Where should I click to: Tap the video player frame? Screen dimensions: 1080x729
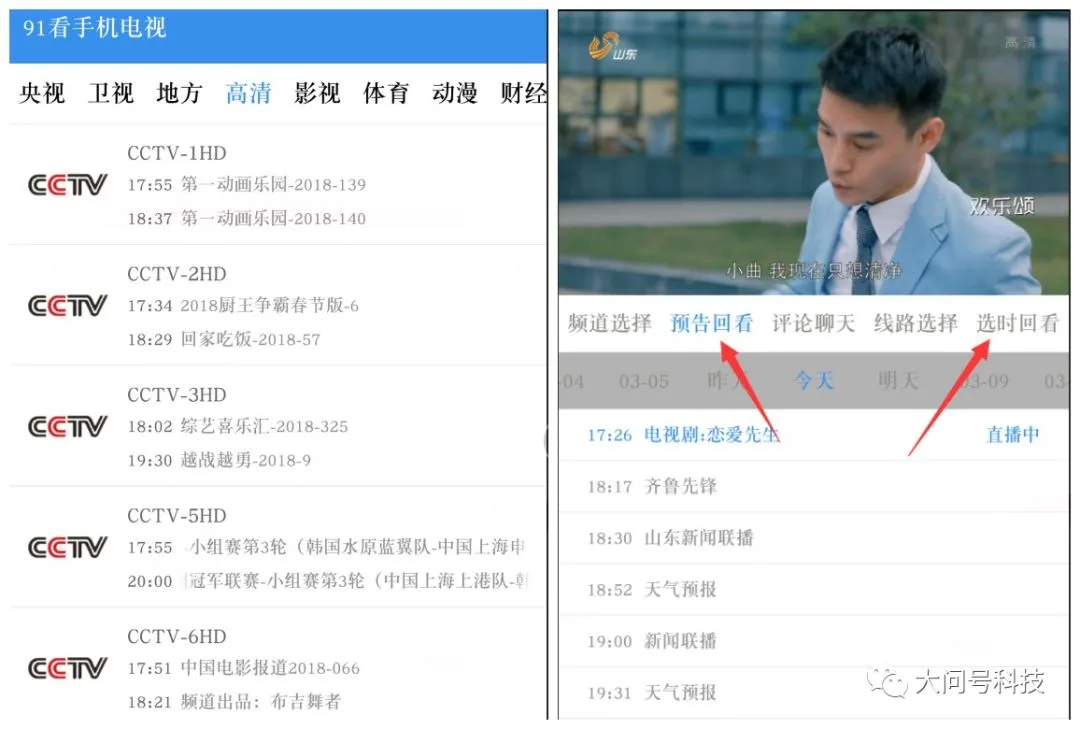[813, 153]
